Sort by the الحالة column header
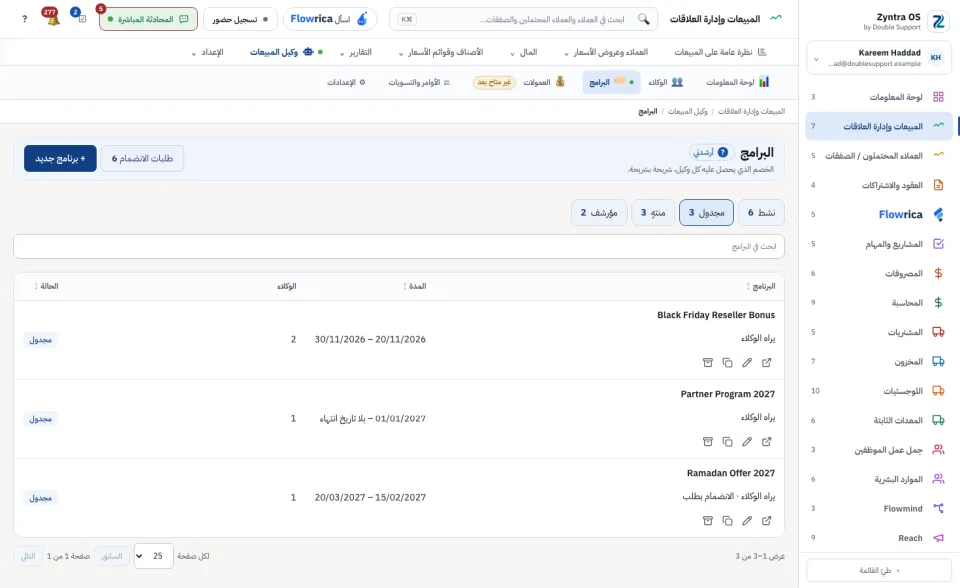The width and height of the screenshot is (960, 588). (x=46, y=286)
